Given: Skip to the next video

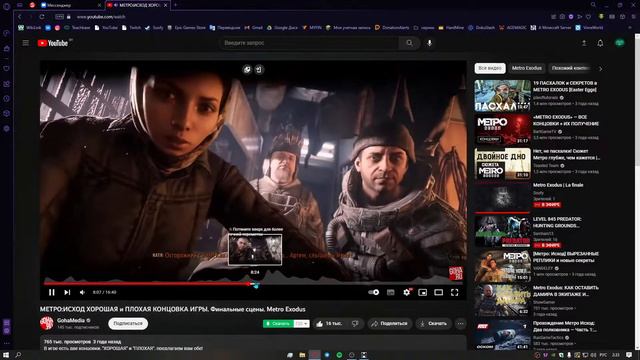Looking at the screenshot, I should click(67, 292).
